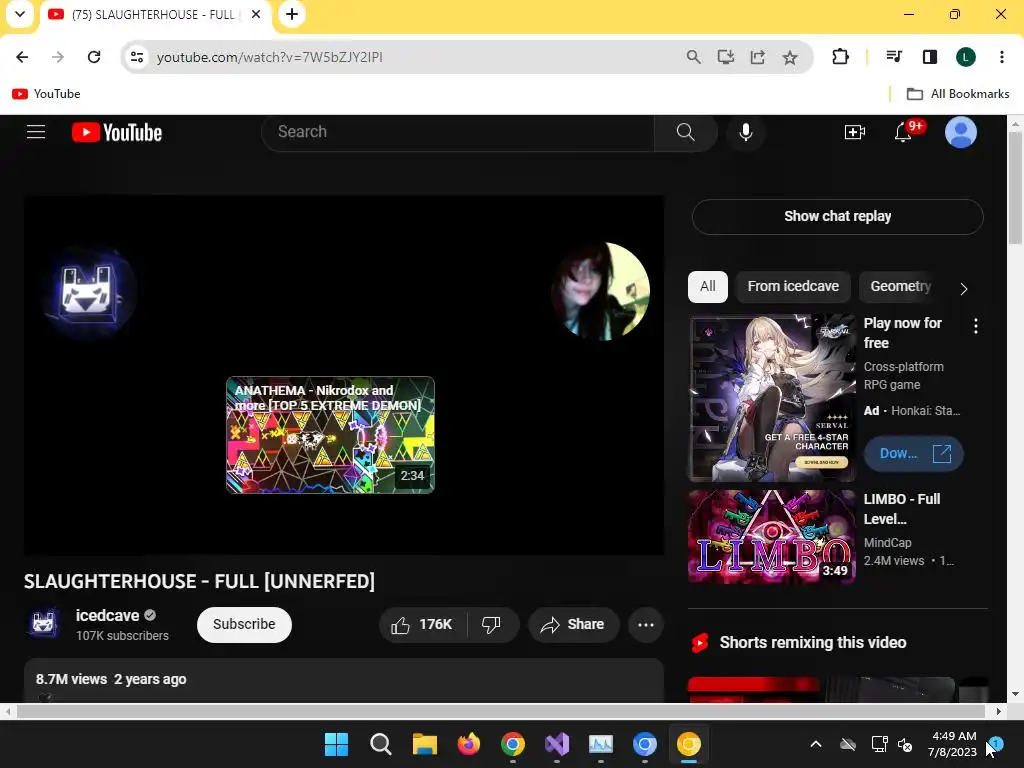The width and height of the screenshot is (1024, 768).
Task: Click the search magnifier button in YouTube
Action: [x=685, y=132]
